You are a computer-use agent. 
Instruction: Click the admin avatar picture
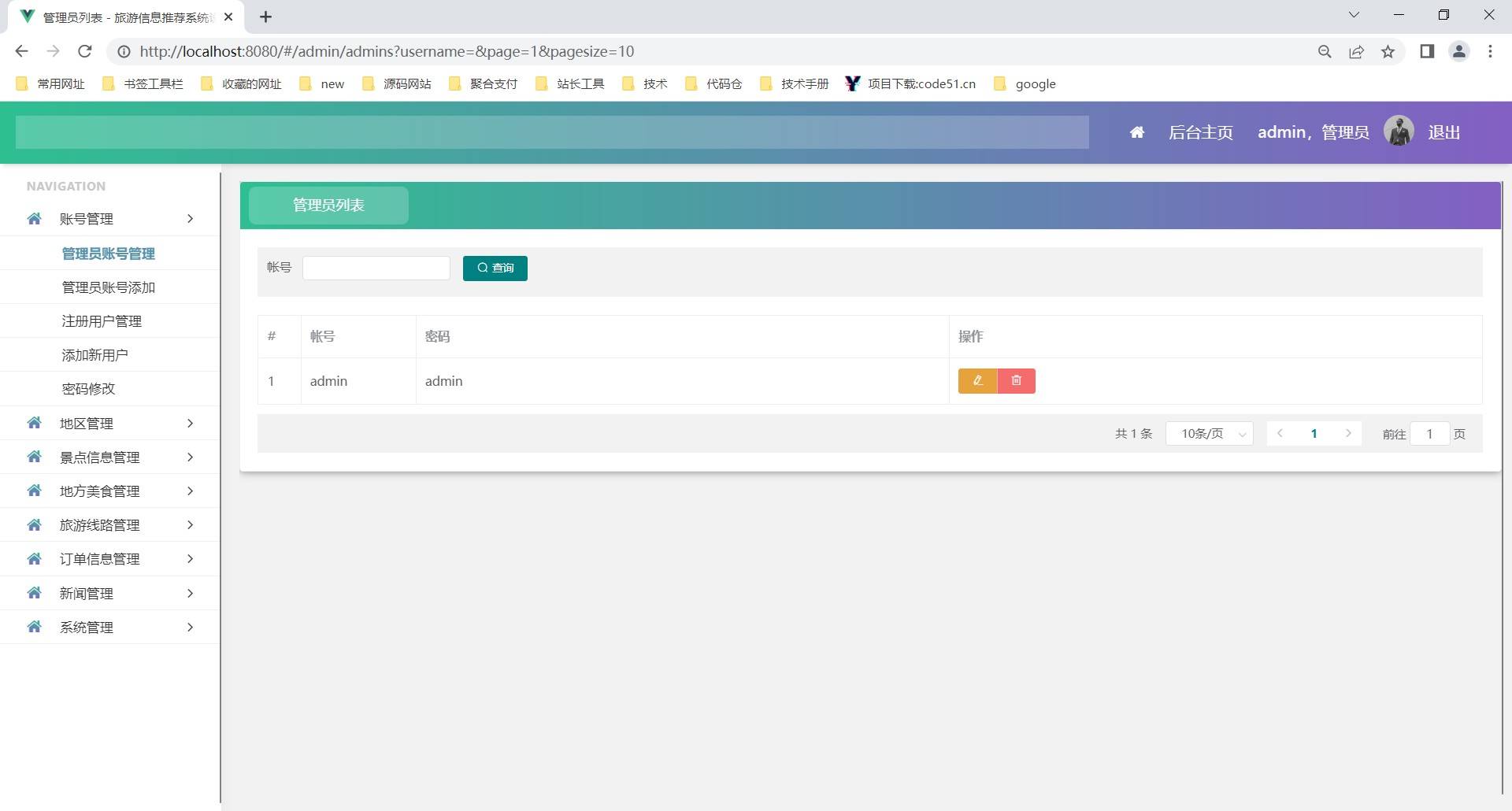pyautogui.click(x=1399, y=131)
